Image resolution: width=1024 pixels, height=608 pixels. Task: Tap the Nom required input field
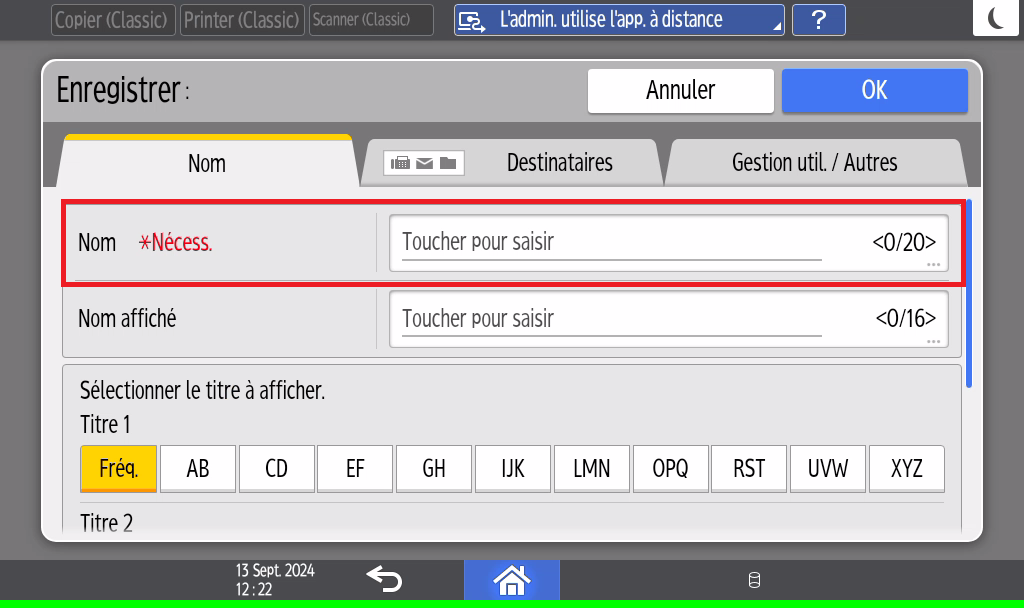click(668, 243)
